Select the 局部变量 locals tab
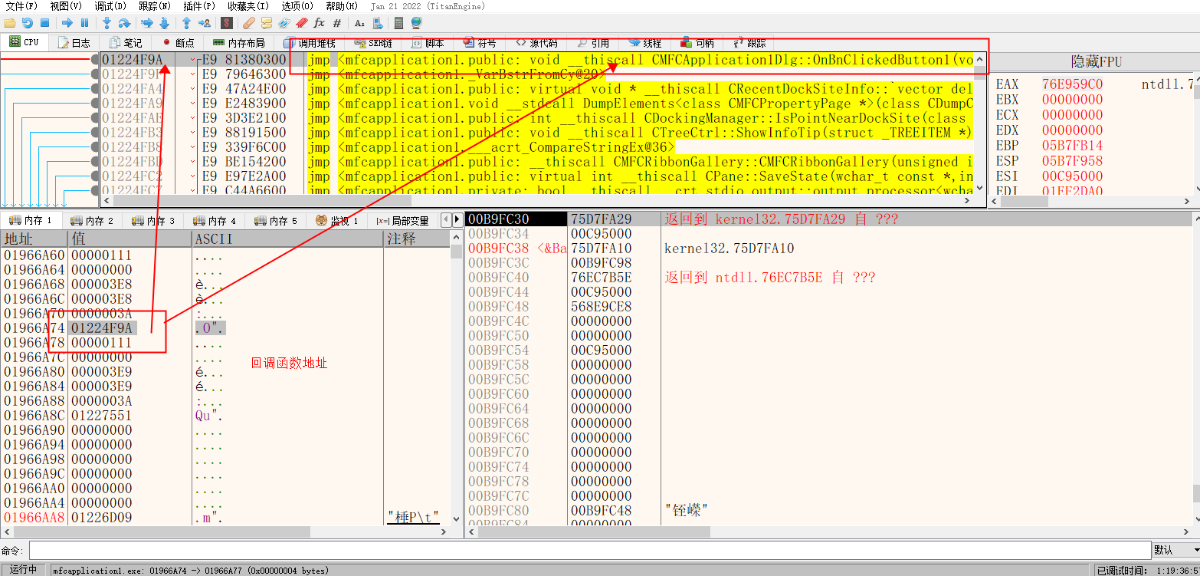This screenshot has height=576, width=1200. [x=402, y=220]
